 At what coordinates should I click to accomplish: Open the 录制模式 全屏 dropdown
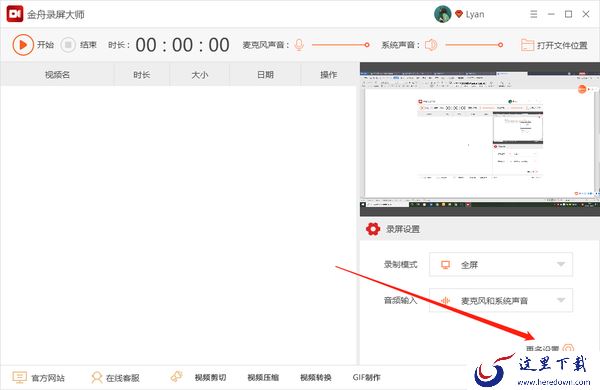[501, 264]
